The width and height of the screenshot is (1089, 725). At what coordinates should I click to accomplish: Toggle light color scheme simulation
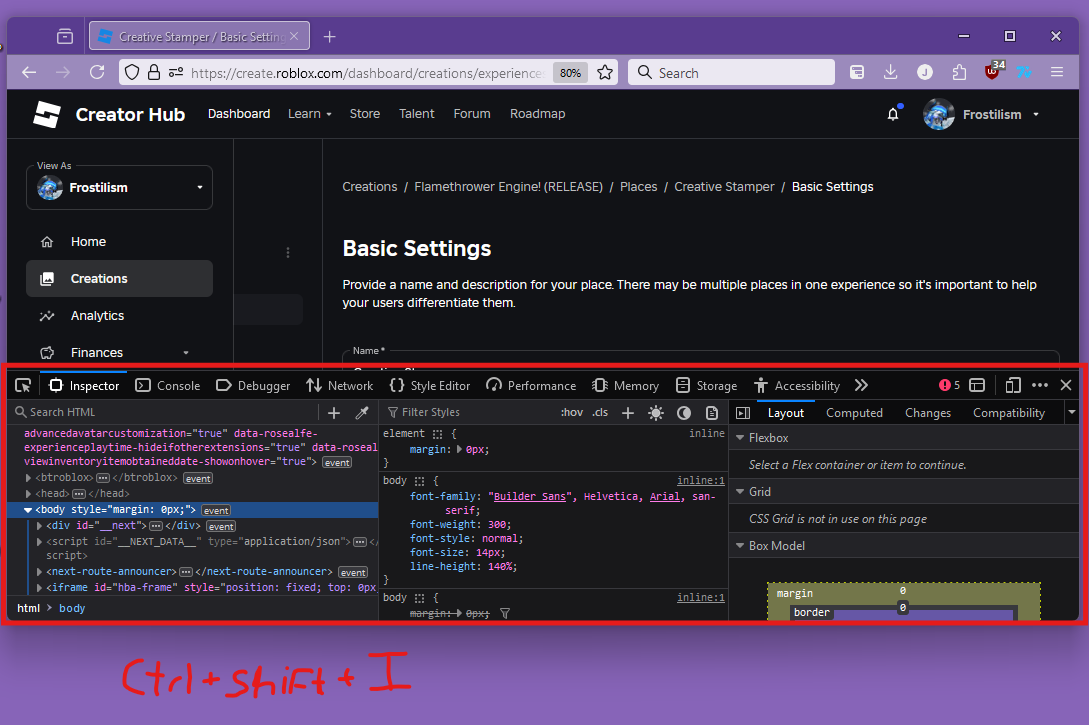click(657, 412)
